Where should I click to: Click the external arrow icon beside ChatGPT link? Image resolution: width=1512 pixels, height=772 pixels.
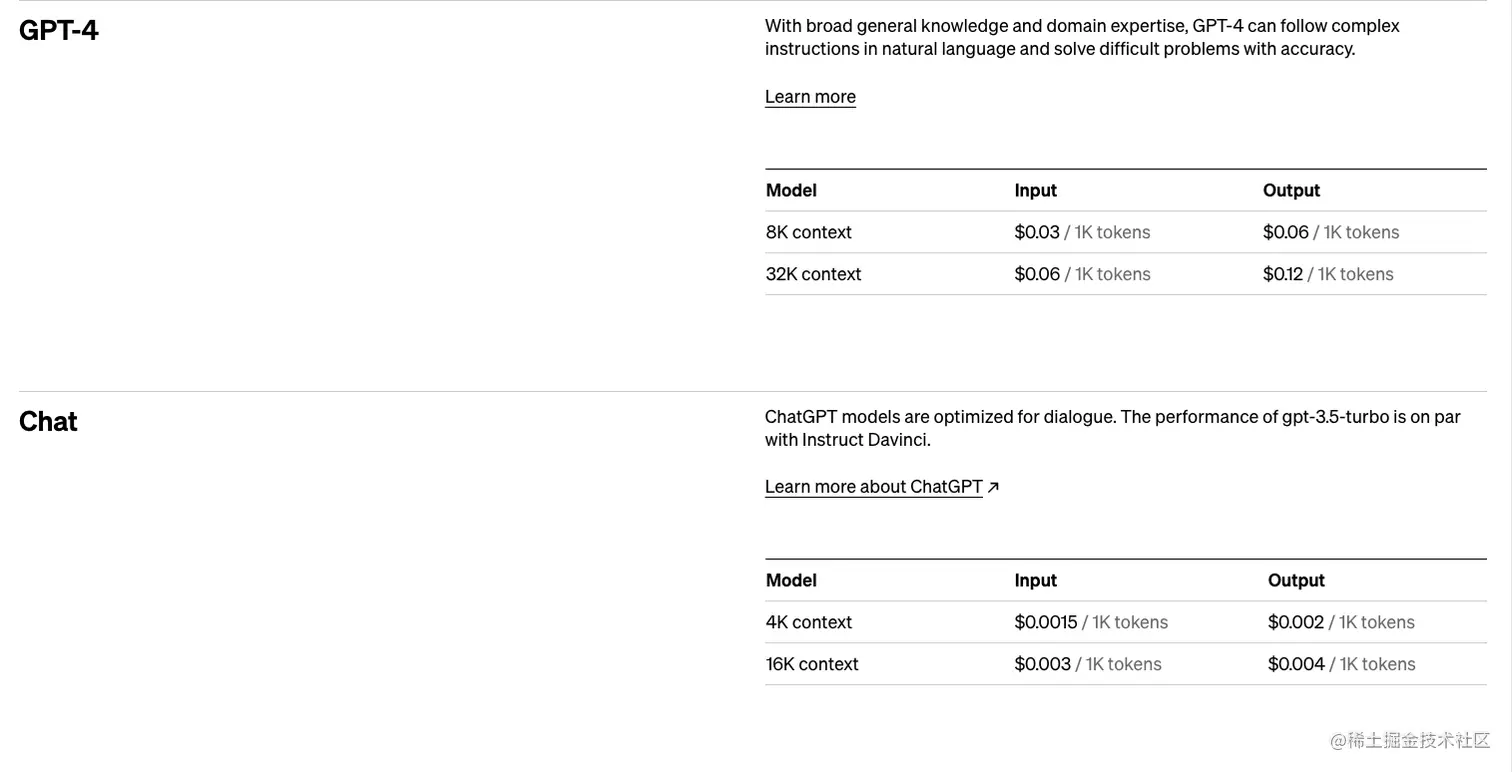point(993,487)
